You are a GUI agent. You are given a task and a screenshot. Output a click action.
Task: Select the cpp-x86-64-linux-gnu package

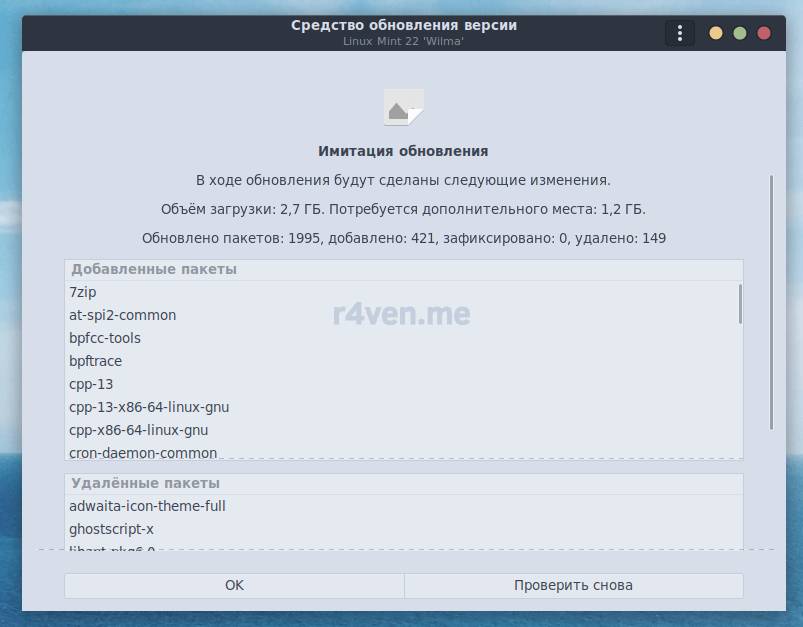point(138,430)
